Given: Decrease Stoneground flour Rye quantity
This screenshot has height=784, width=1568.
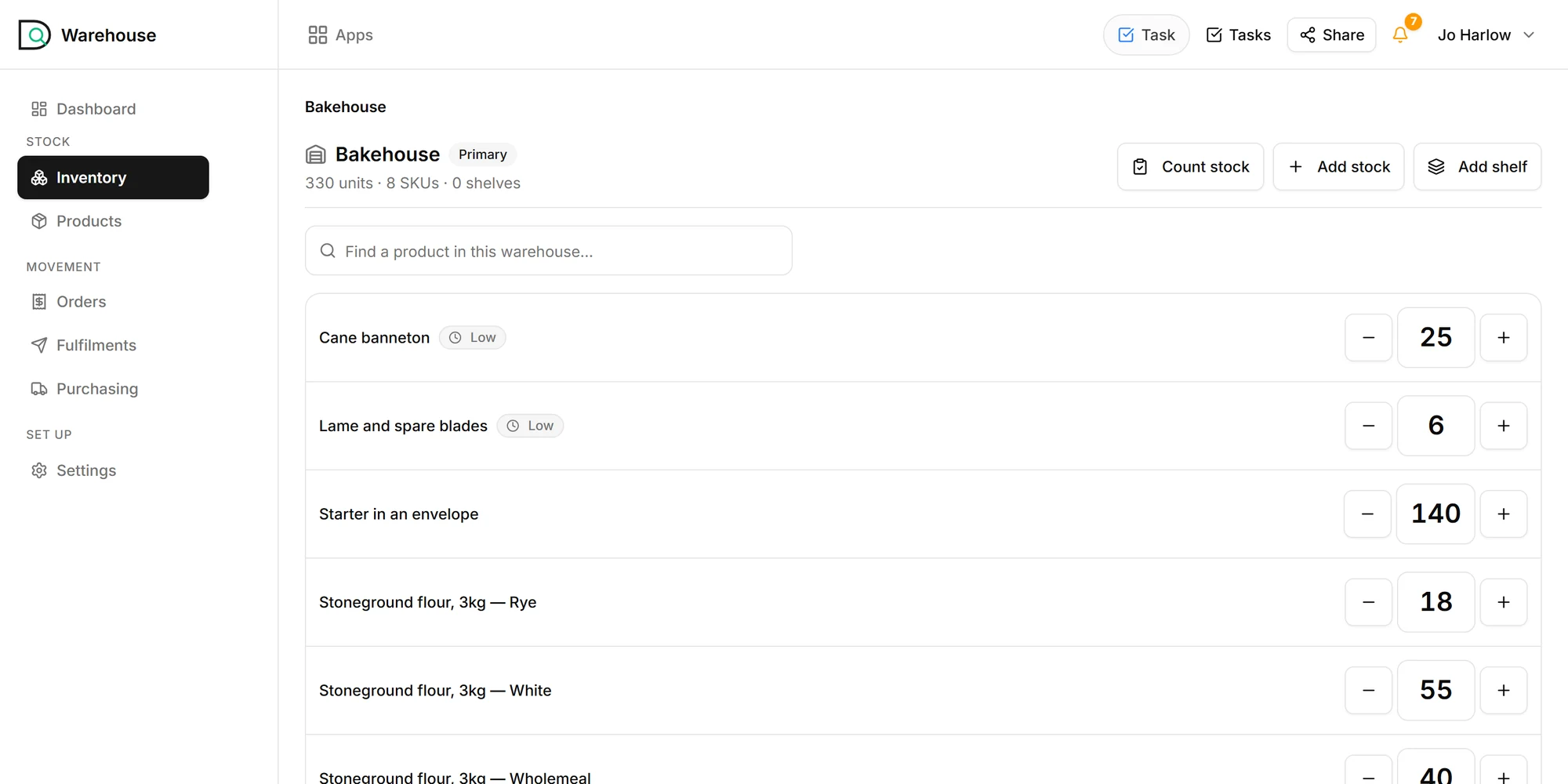Looking at the screenshot, I should (1368, 602).
